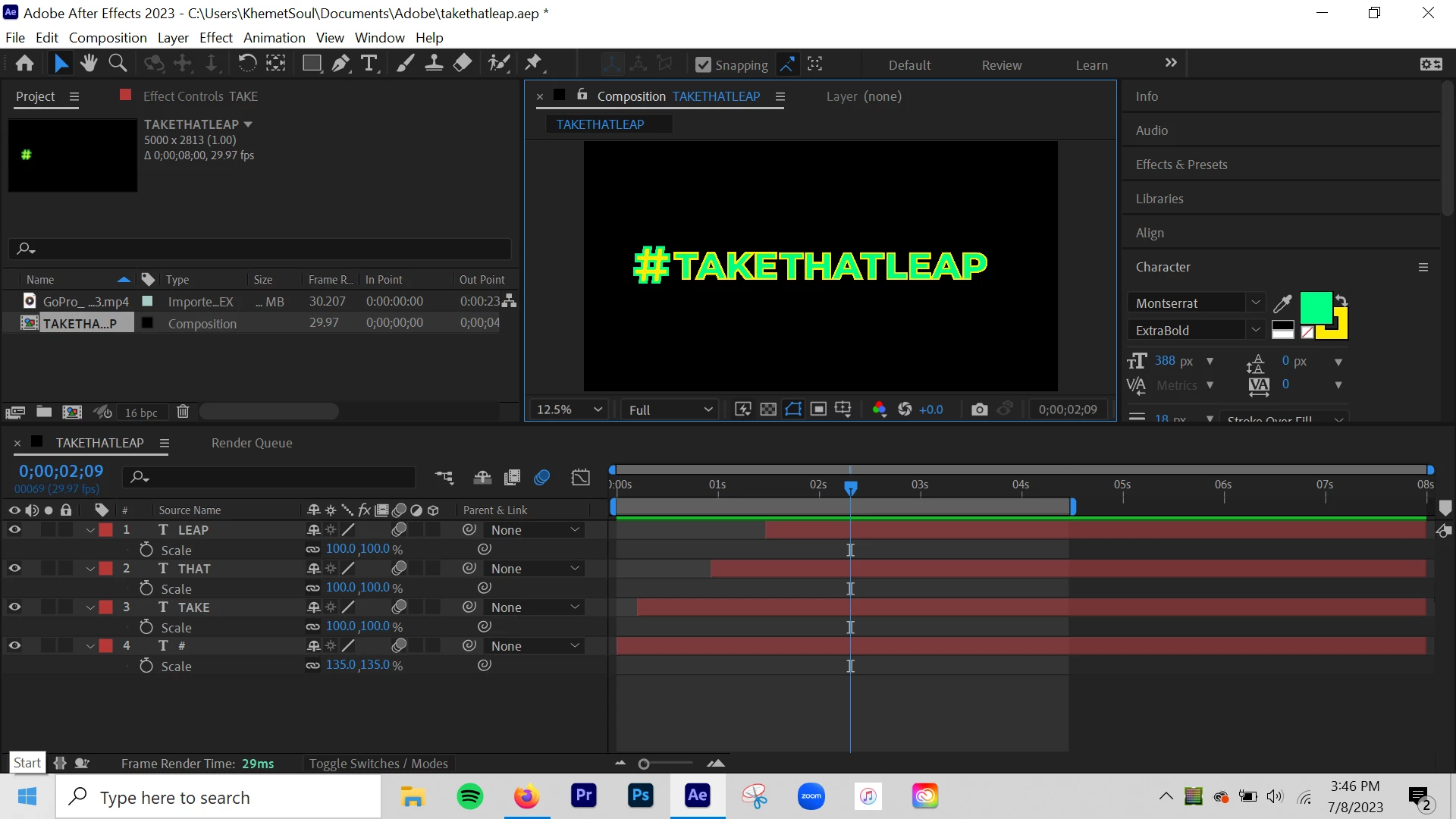
Task: Click Toggle Switches / Modes button
Action: [378, 764]
